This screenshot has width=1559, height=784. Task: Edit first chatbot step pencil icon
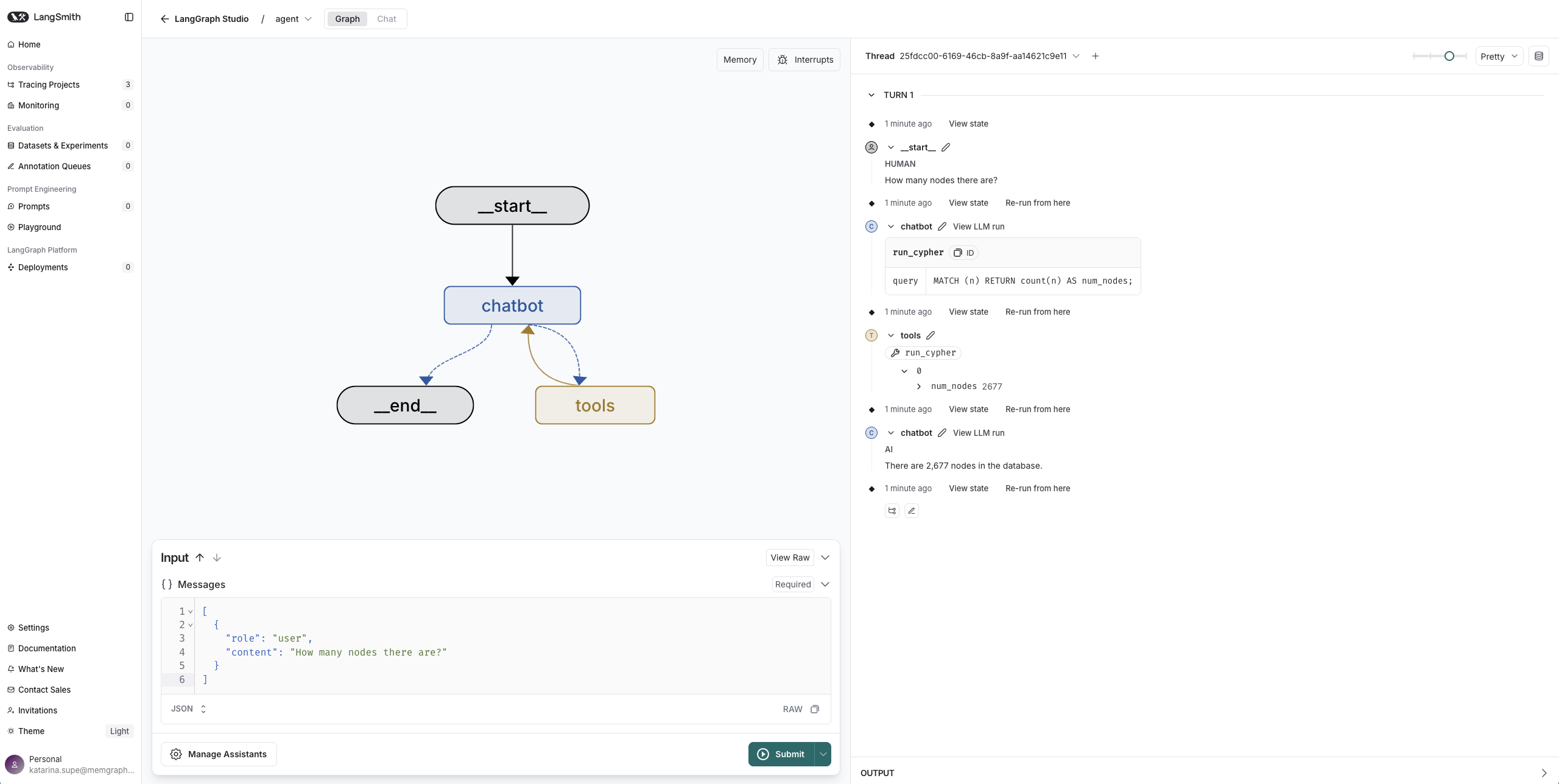pyautogui.click(x=942, y=226)
